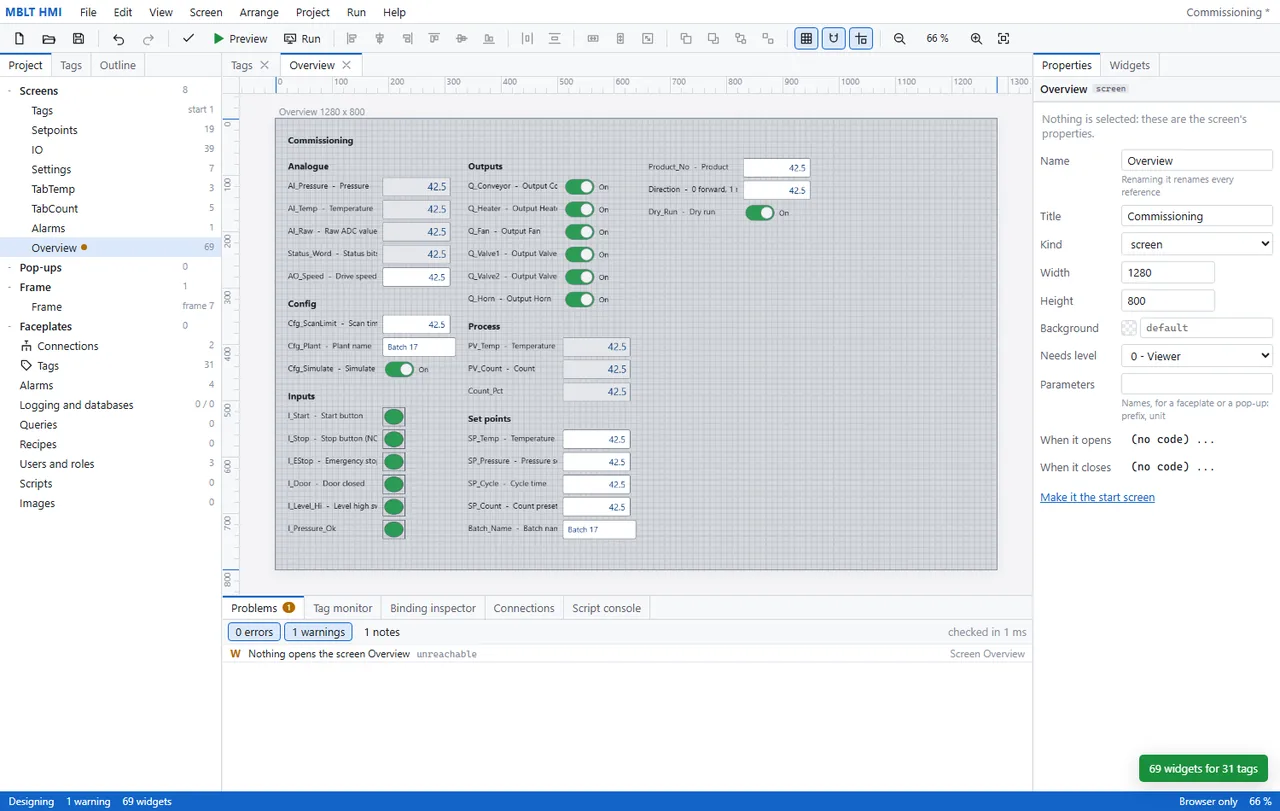1280x811 pixels.
Task: Click the Save disk icon
Action: [78, 39]
